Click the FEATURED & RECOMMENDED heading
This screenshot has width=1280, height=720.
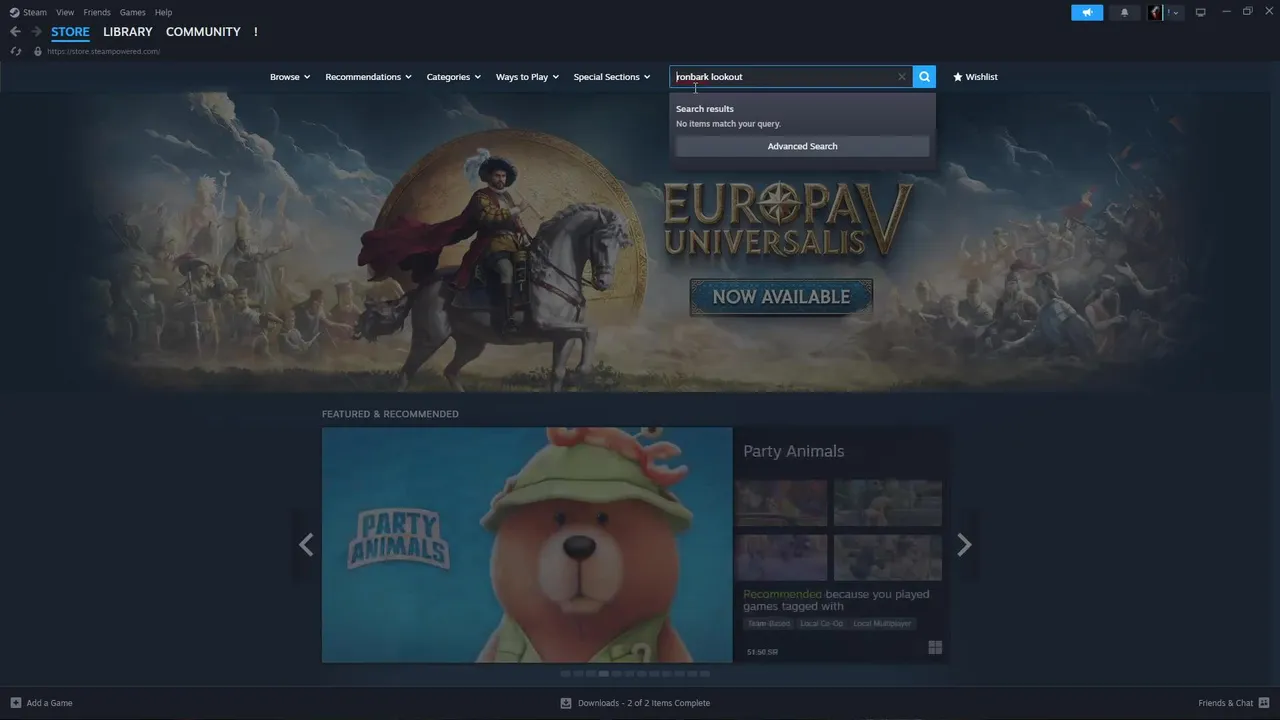(x=390, y=414)
